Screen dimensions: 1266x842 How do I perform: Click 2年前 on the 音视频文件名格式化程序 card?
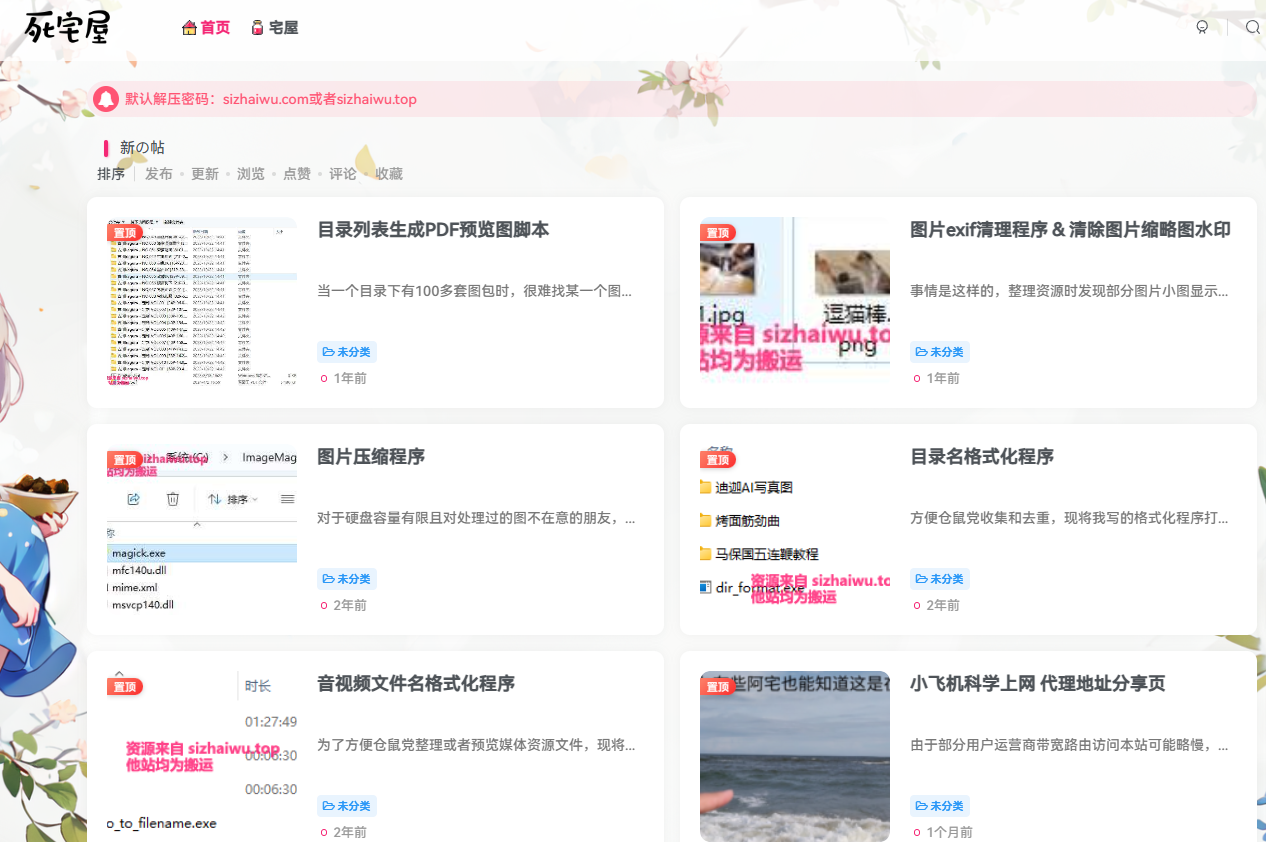[350, 832]
